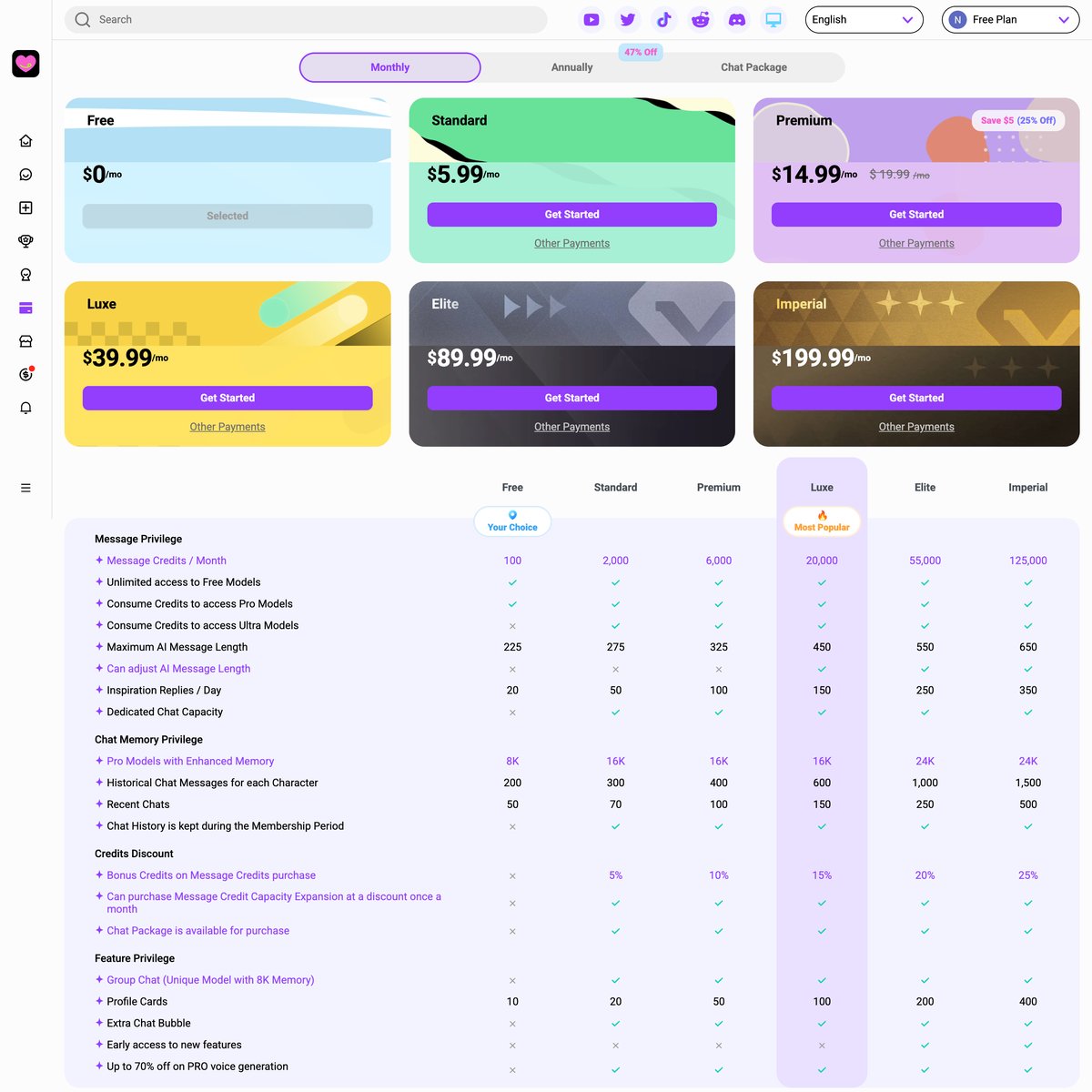The image size is (1092, 1092).
Task: Click the Save $5 (25% Off) badge
Action: click(1018, 120)
